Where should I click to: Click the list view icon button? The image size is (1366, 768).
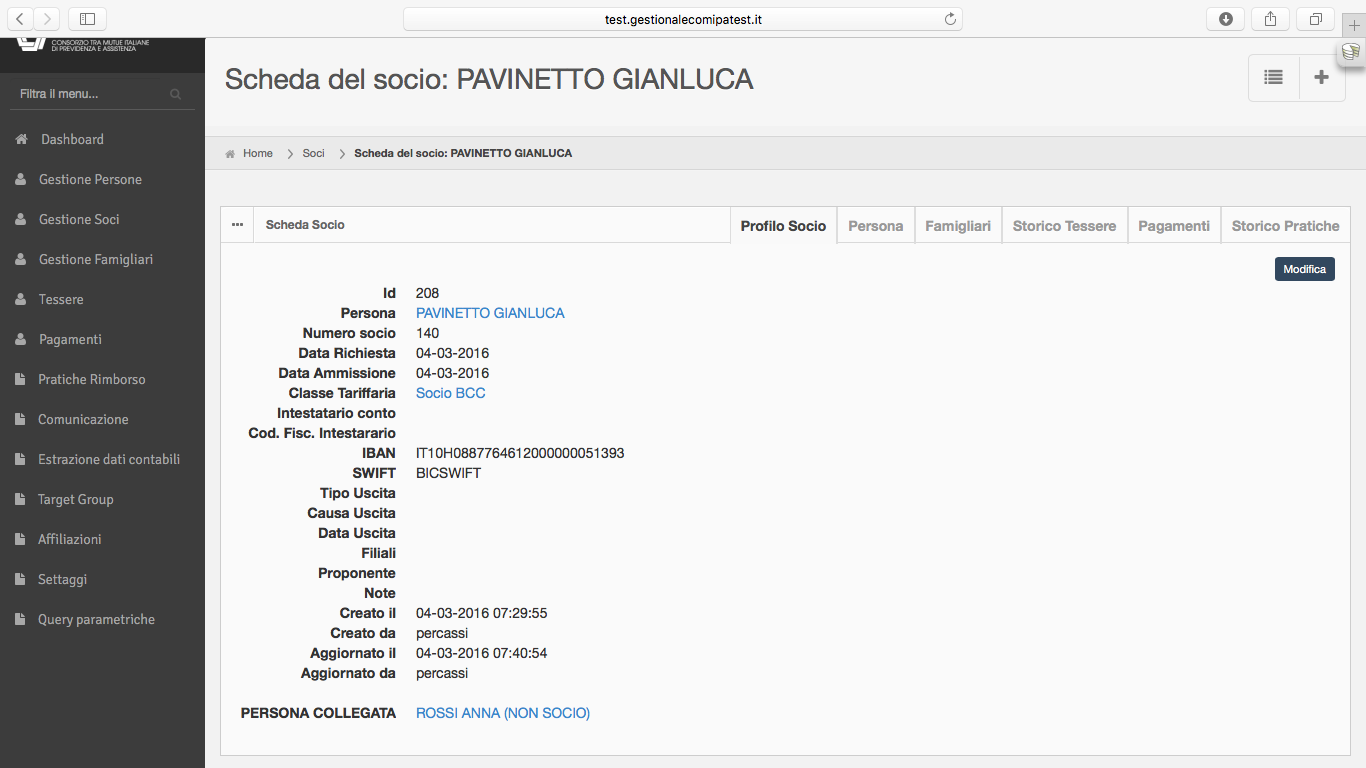[x=1273, y=77]
